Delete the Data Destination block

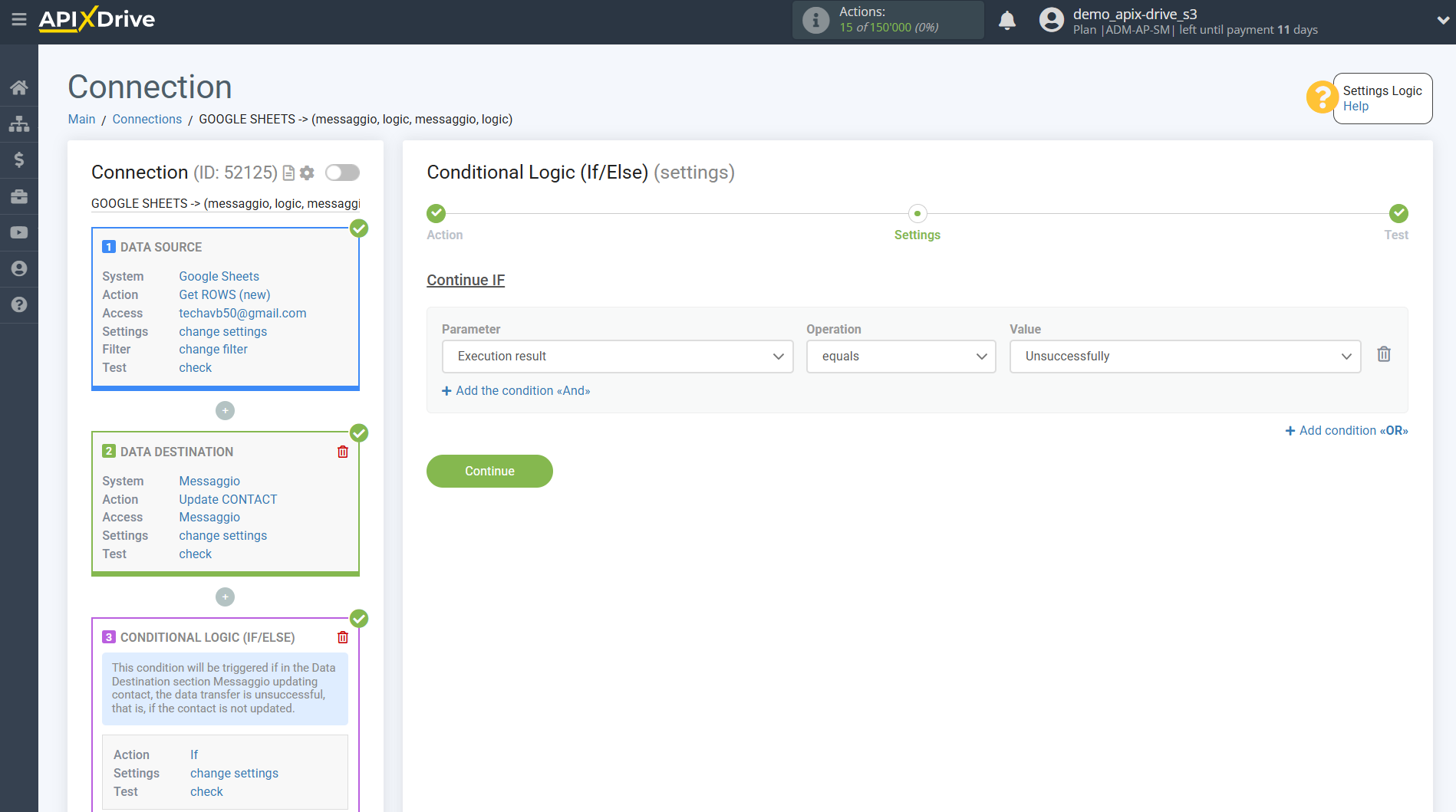click(x=343, y=452)
